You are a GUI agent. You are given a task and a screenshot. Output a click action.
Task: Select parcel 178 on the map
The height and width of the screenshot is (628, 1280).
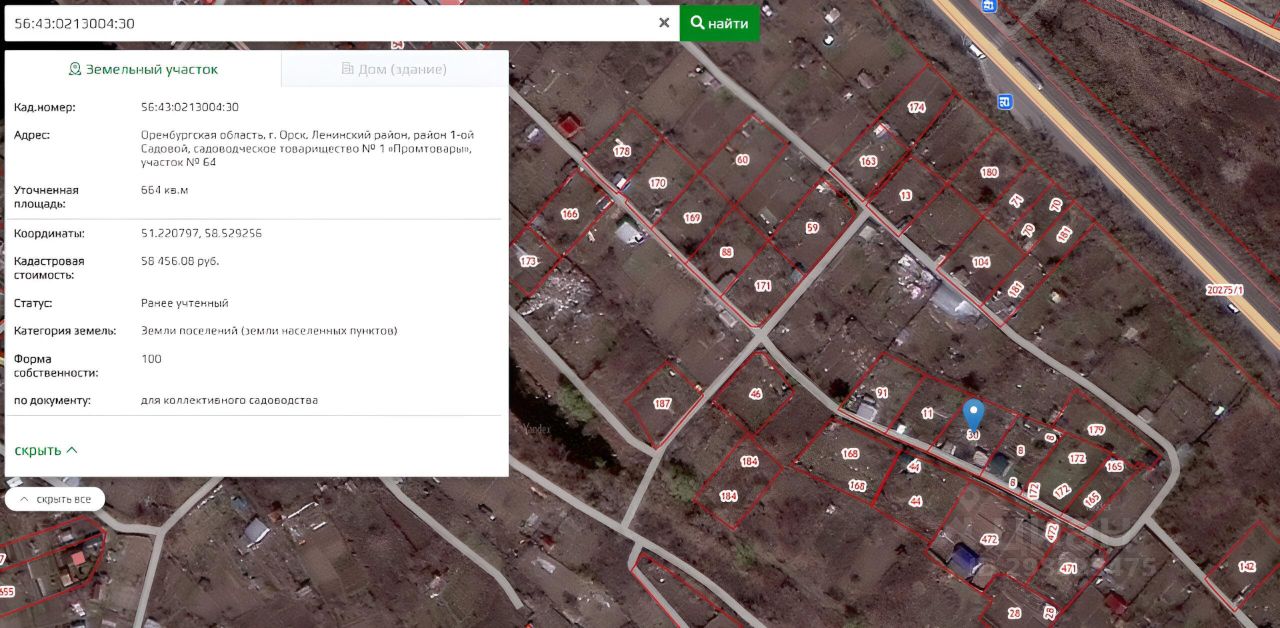coord(622,152)
